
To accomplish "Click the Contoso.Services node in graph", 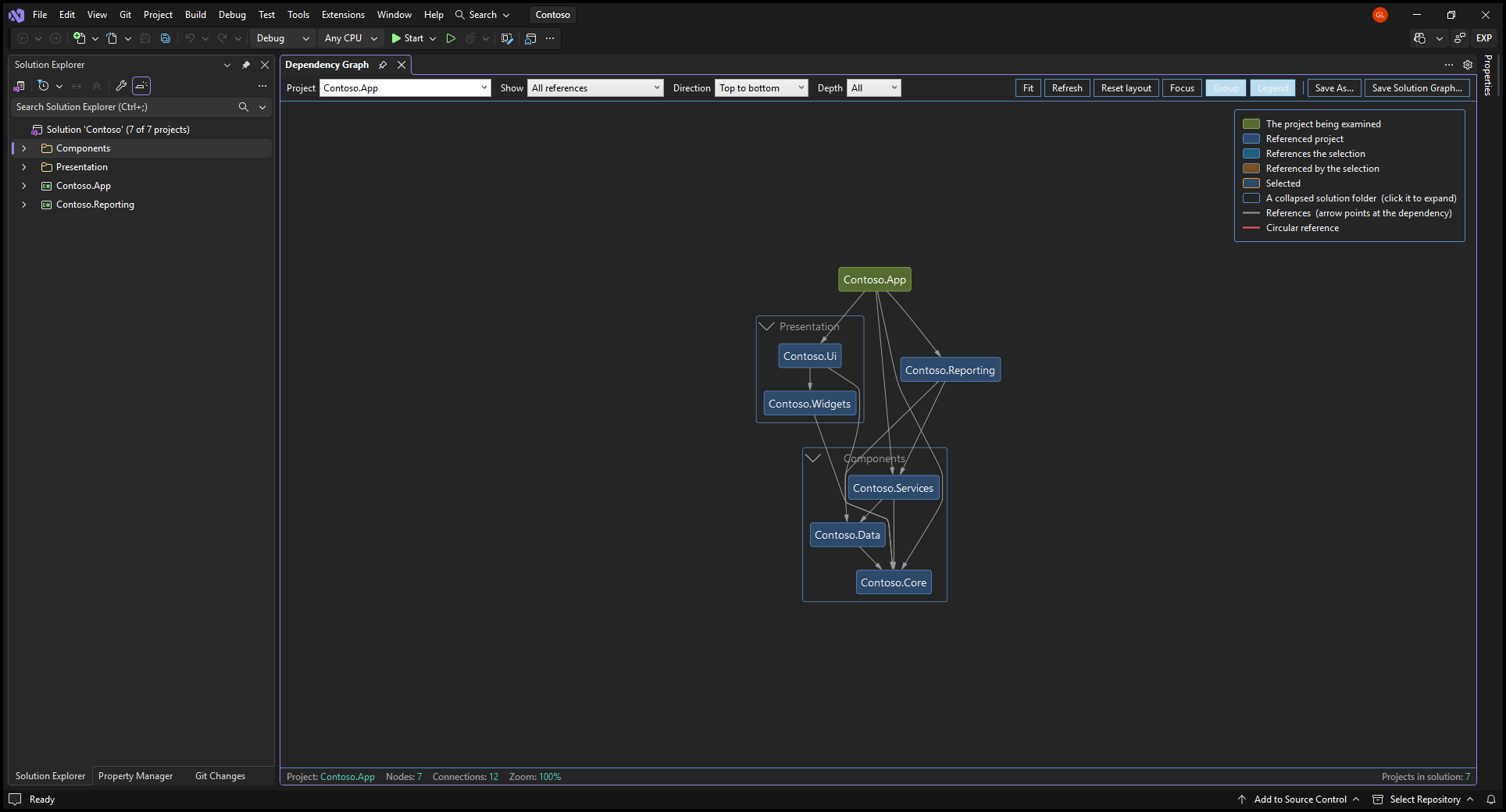I will pos(893,488).
